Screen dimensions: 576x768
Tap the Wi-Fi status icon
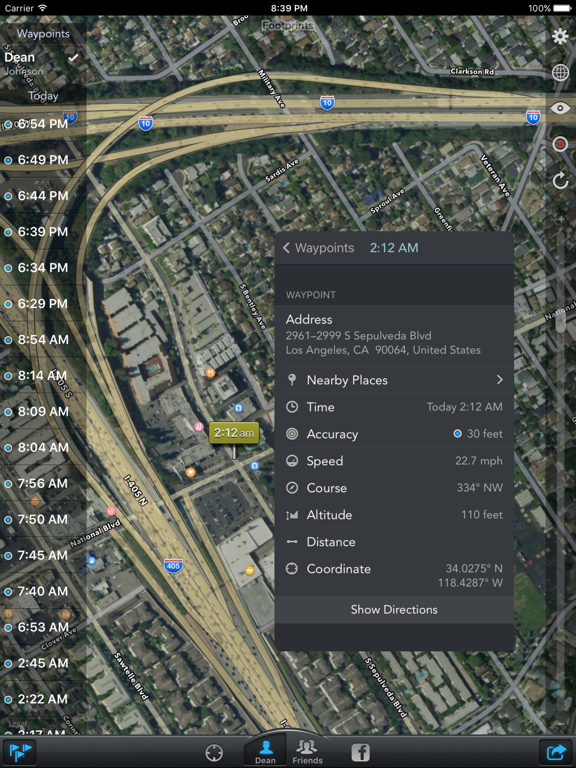coord(43,8)
